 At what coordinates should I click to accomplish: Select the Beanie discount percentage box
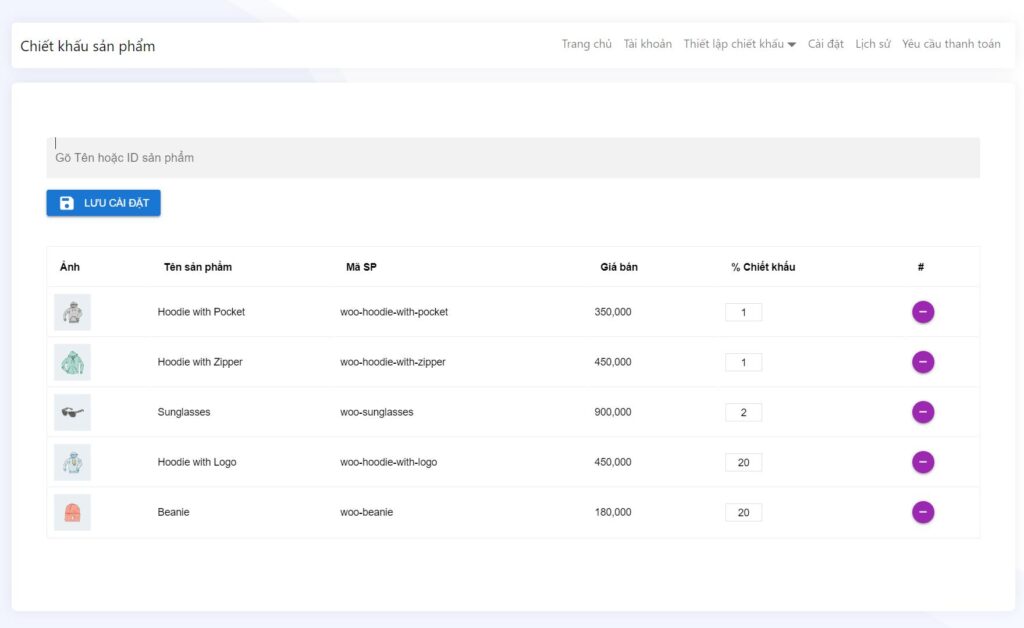tap(743, 512)
